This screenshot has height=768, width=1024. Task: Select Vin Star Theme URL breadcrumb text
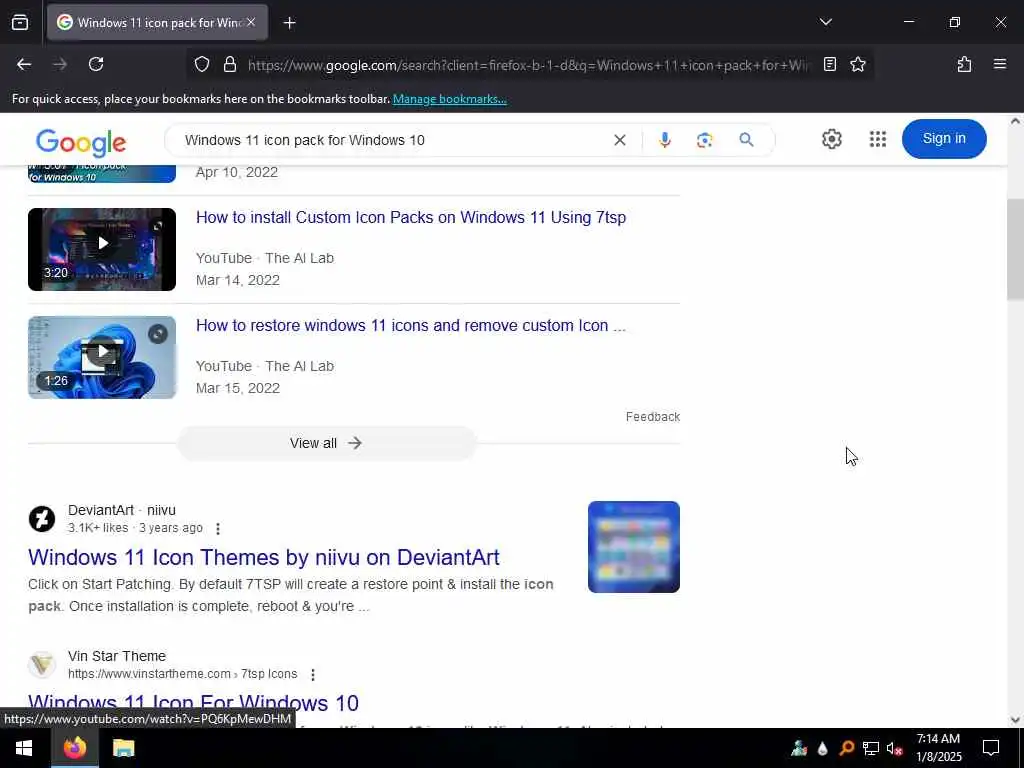(182, 674)
